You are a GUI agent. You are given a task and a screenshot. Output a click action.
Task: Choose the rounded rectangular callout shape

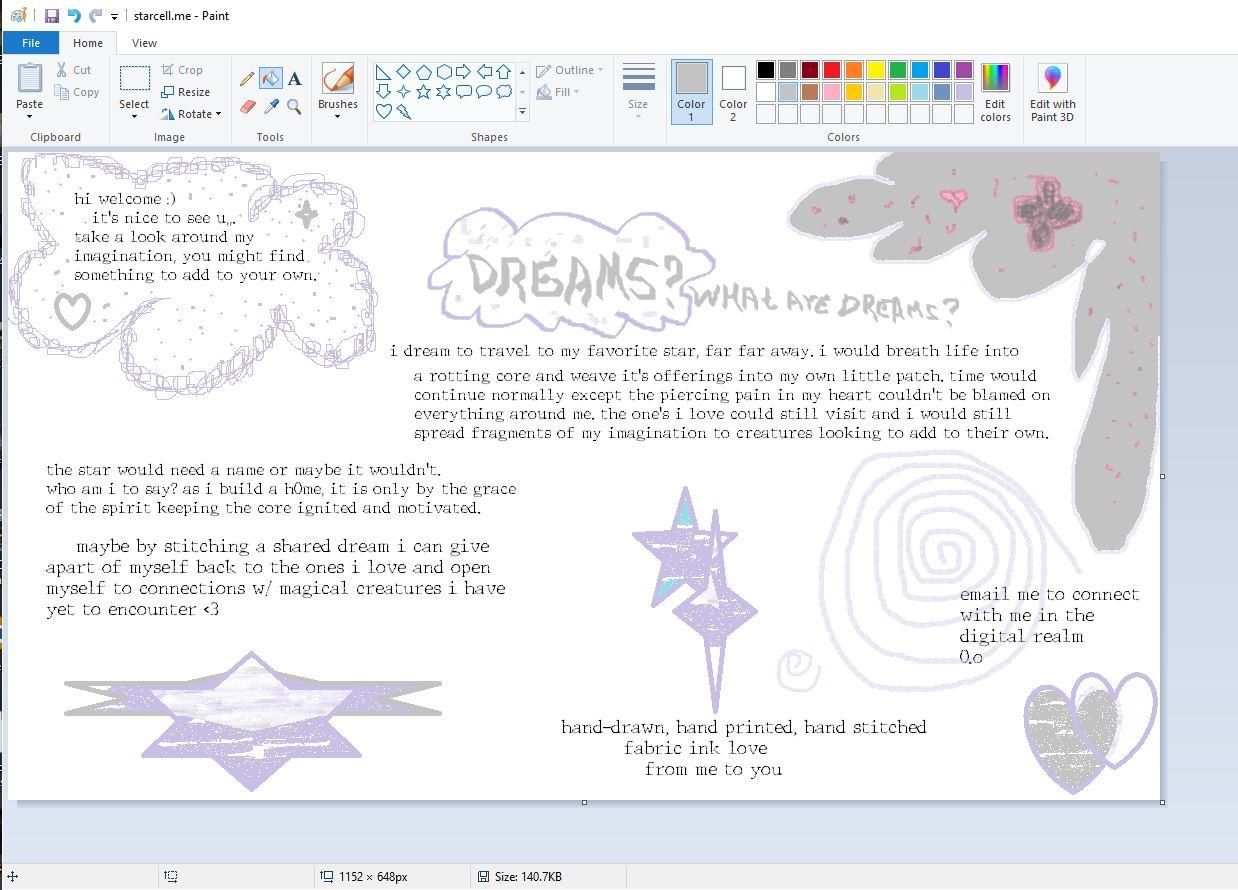pyautogui.click(x=463, y=92)
